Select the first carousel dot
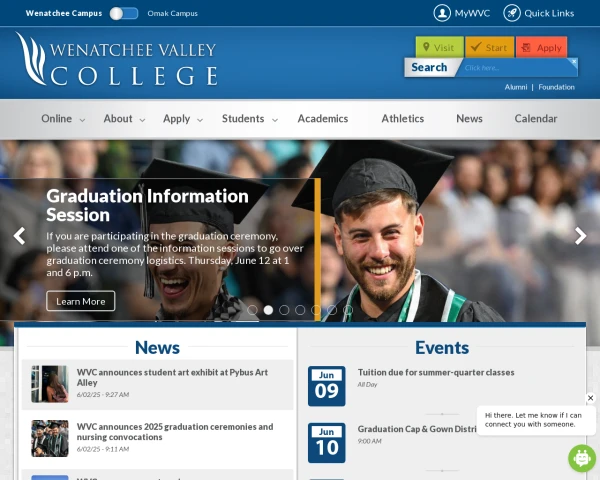The width and height of the screenshot is (600, 480). 252,310
